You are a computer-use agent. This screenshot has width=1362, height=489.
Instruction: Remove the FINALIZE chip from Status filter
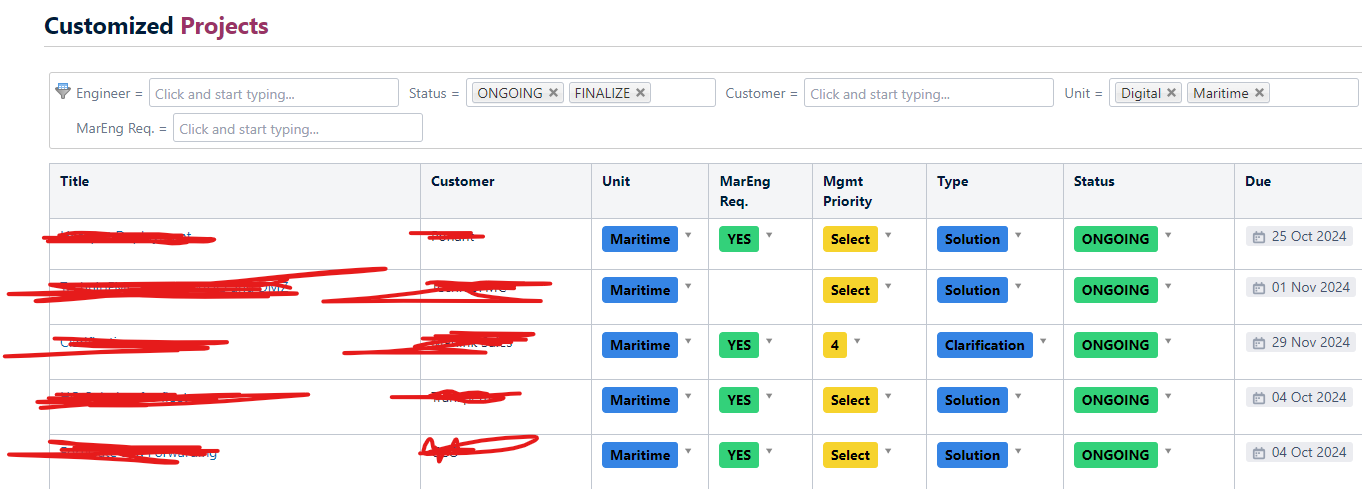pyautogui.click(x=641, y=93)
